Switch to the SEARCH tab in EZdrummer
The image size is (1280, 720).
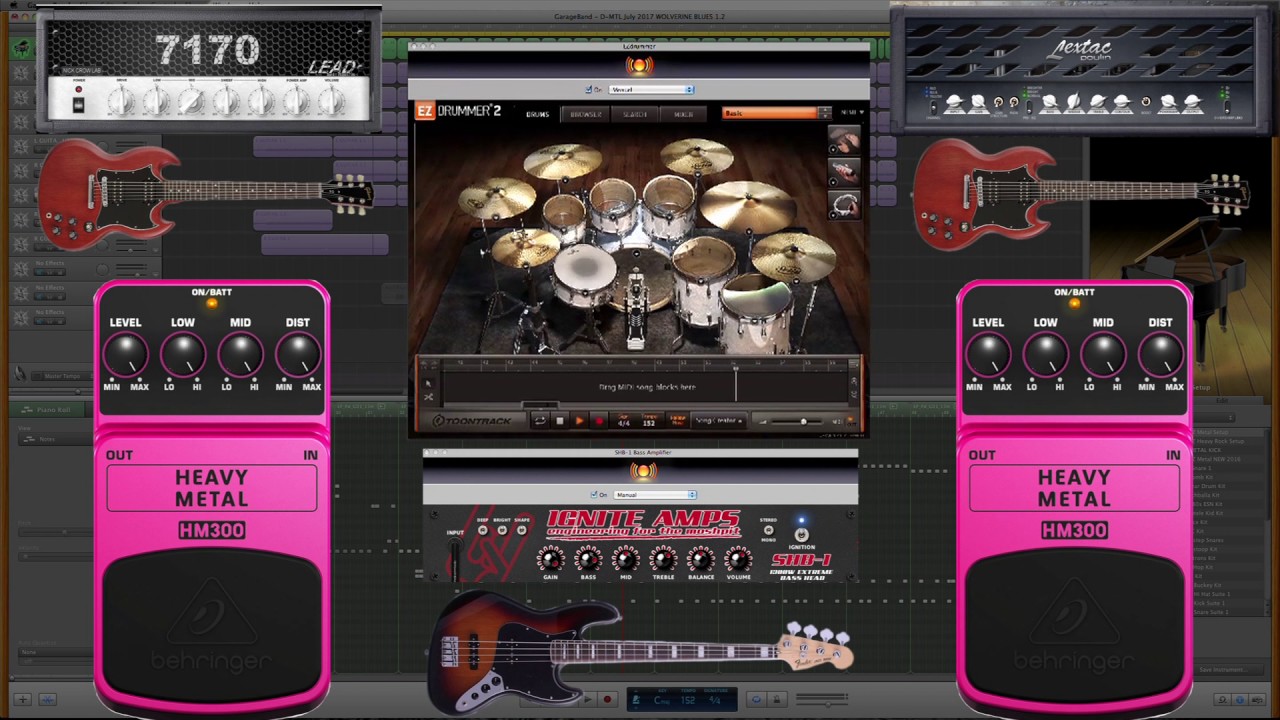click(635, 114)
